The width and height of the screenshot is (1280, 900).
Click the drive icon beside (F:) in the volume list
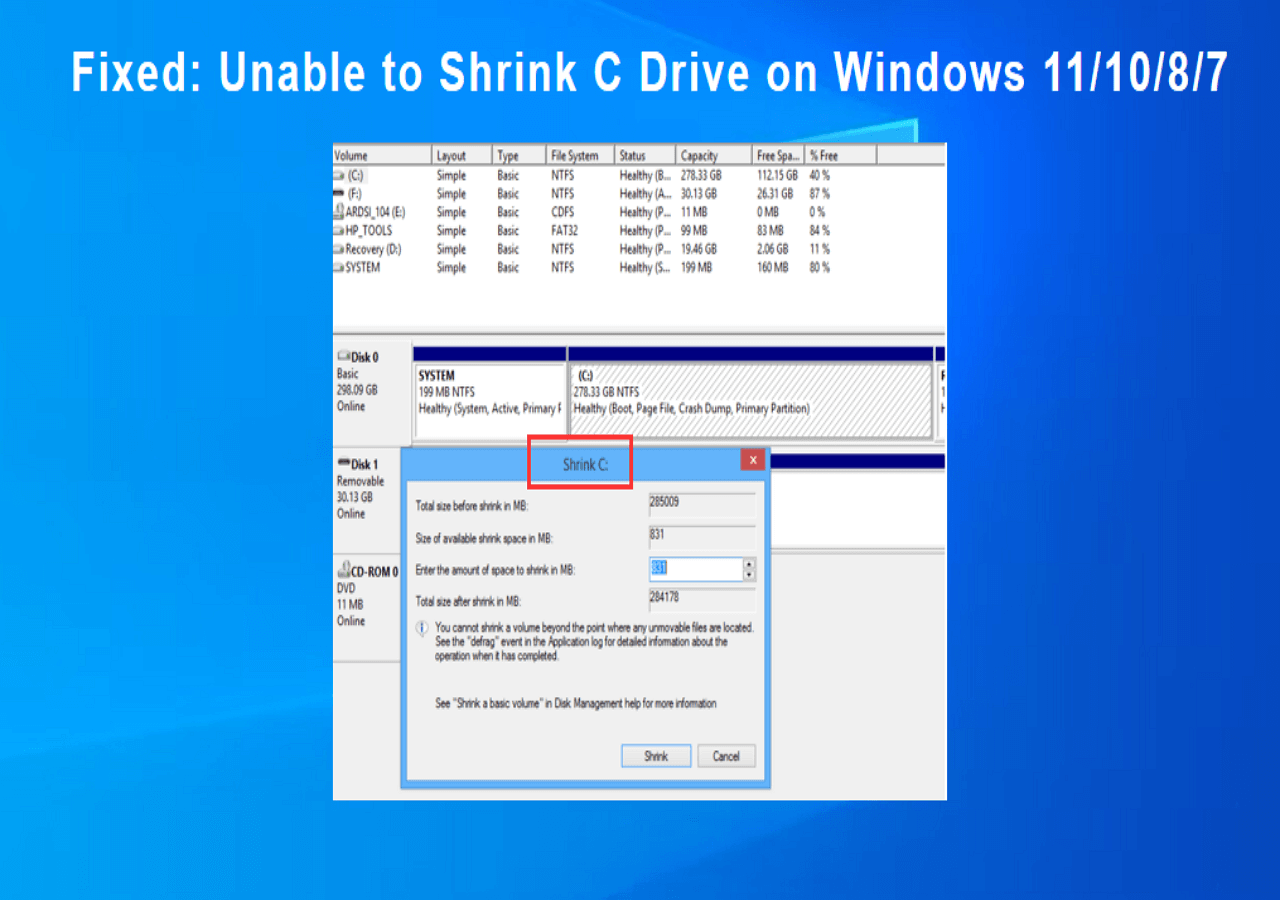339,193
